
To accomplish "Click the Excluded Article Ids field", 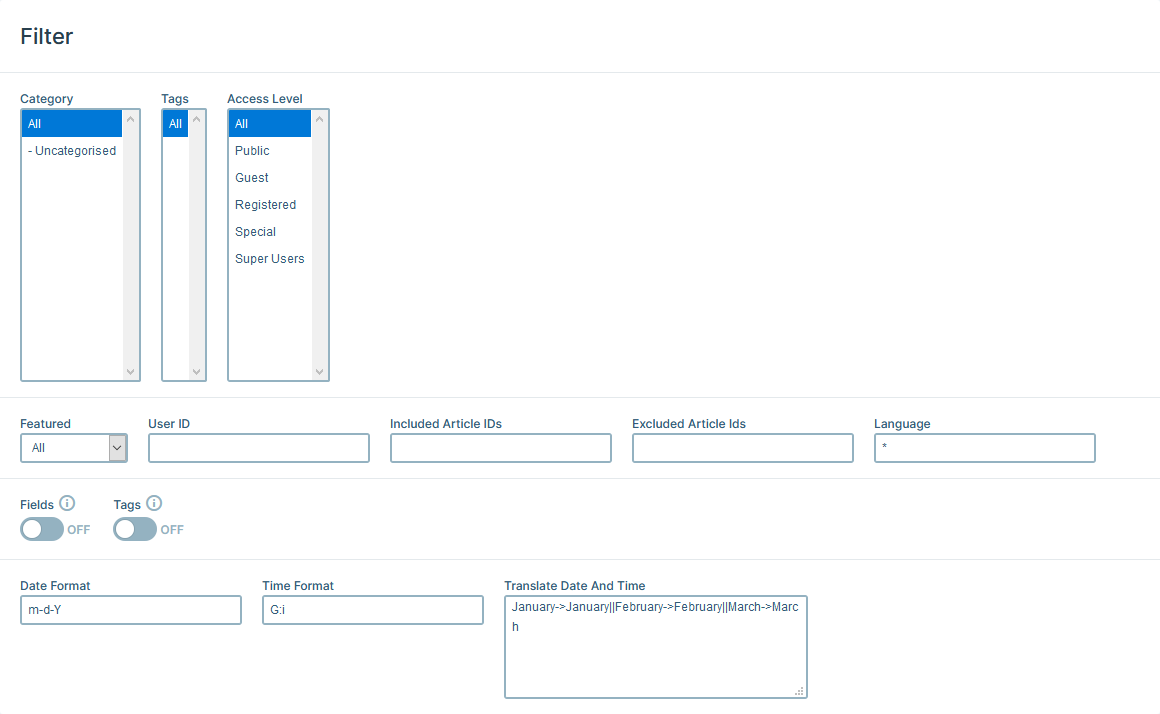I will click(x=742, y=447).
